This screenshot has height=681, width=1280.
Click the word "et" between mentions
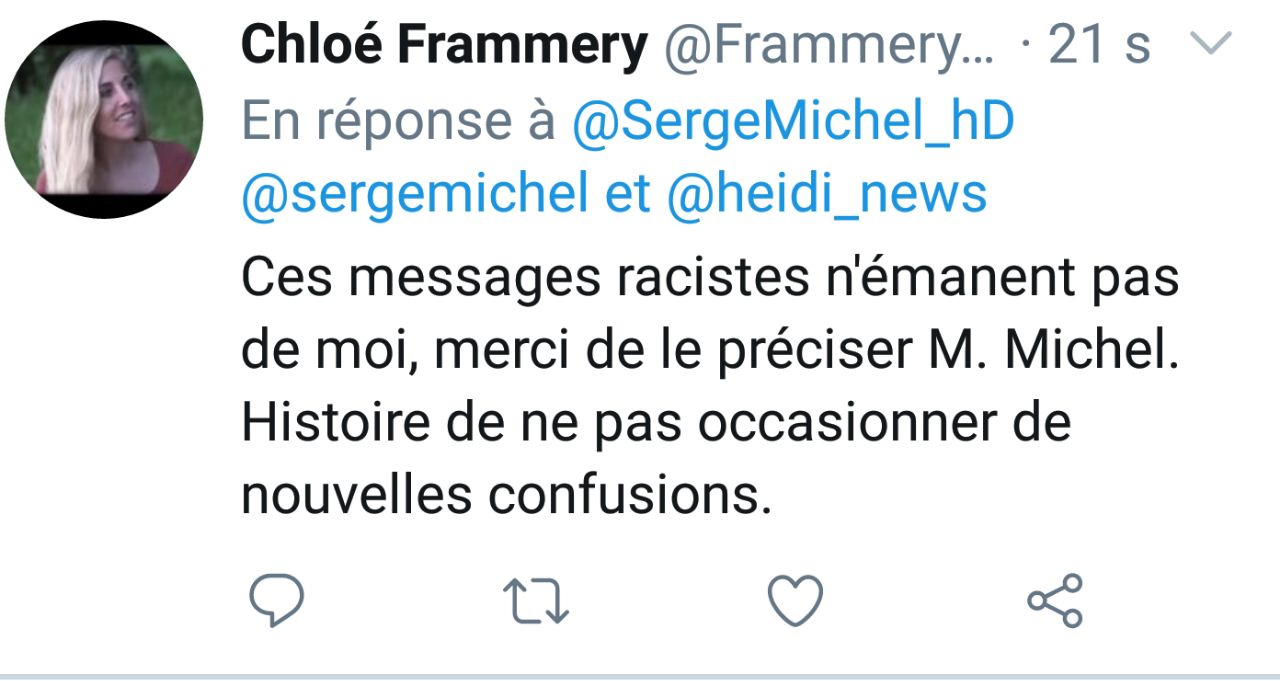628,195
